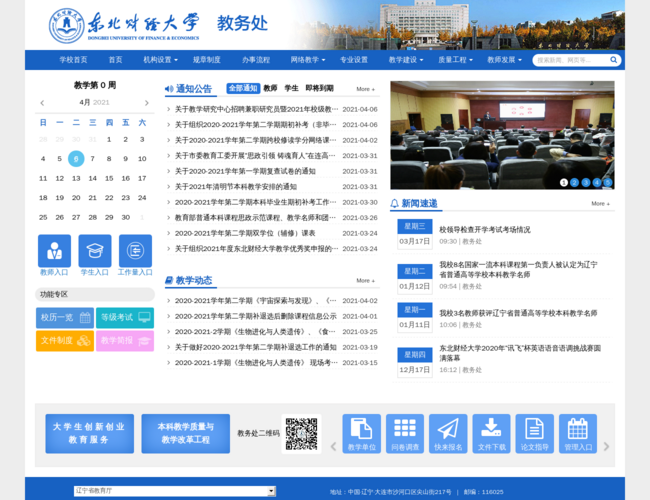This screenshot has width=650, height=500.
Task: Click the search magnifier icon
Action: coord(614,60)
